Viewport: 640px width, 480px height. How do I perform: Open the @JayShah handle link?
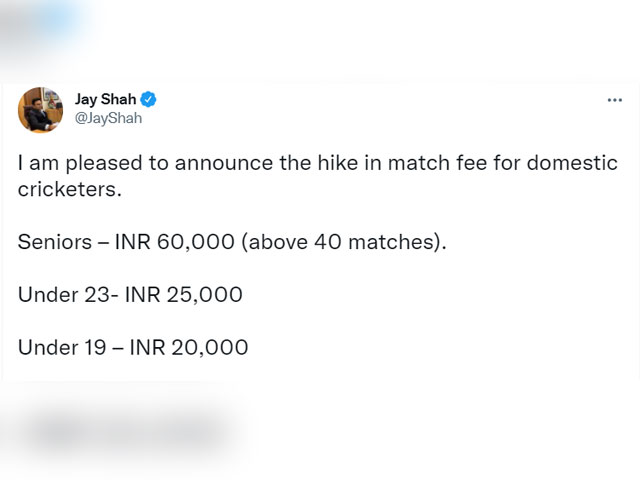click(109, 118)
